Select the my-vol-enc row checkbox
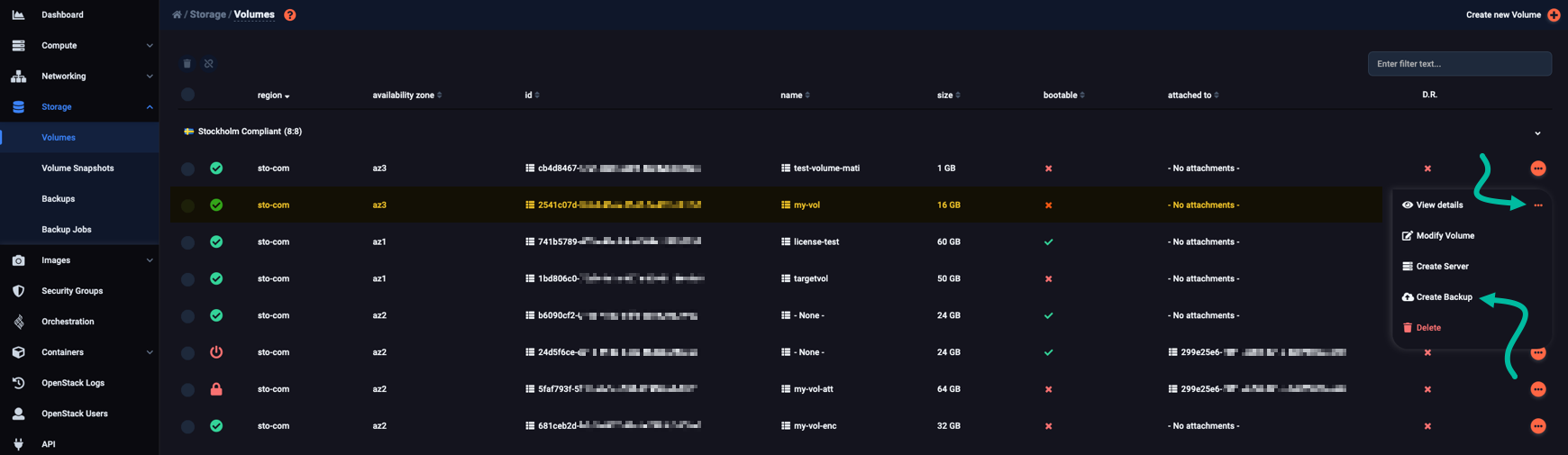 coord(187,427)
